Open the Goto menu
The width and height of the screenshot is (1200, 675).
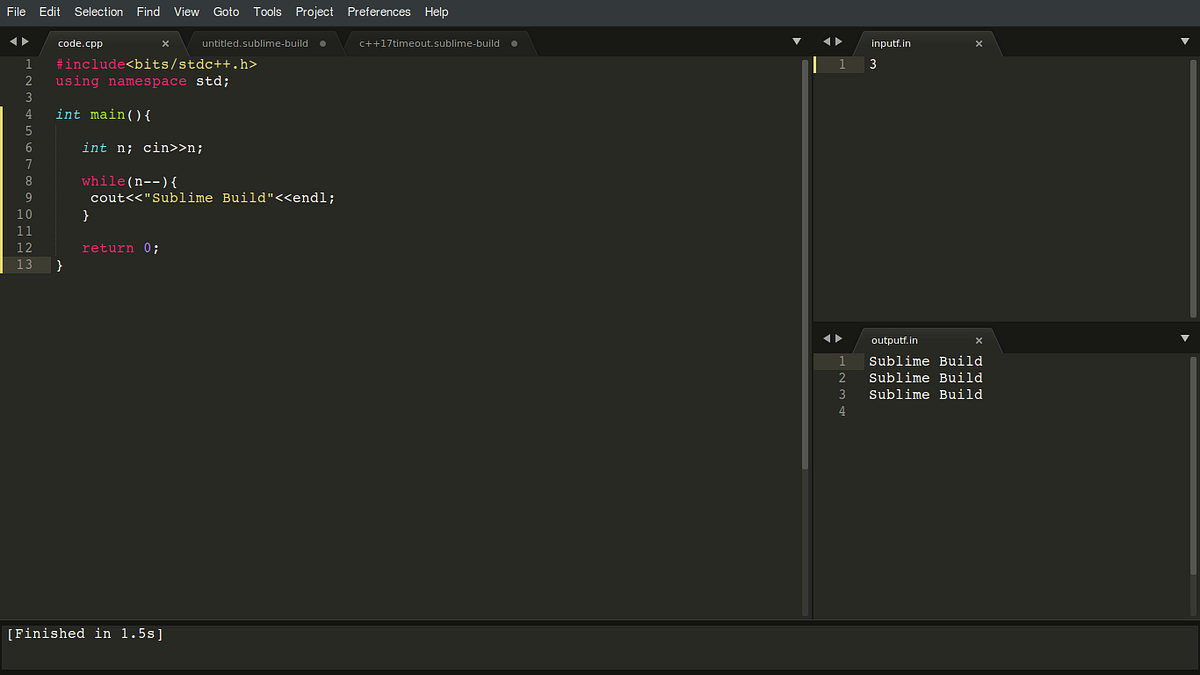point(225,11)
